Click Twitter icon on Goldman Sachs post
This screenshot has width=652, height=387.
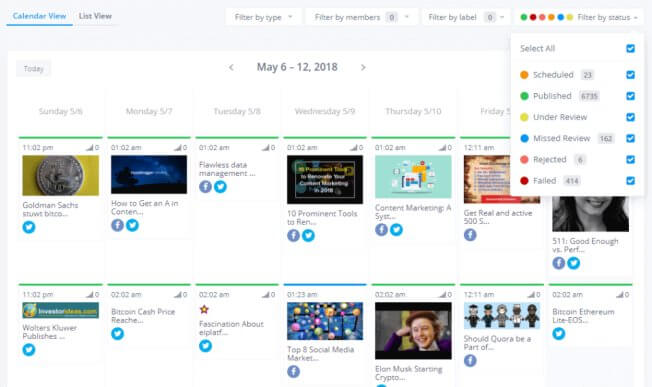[x=29, y=227]
